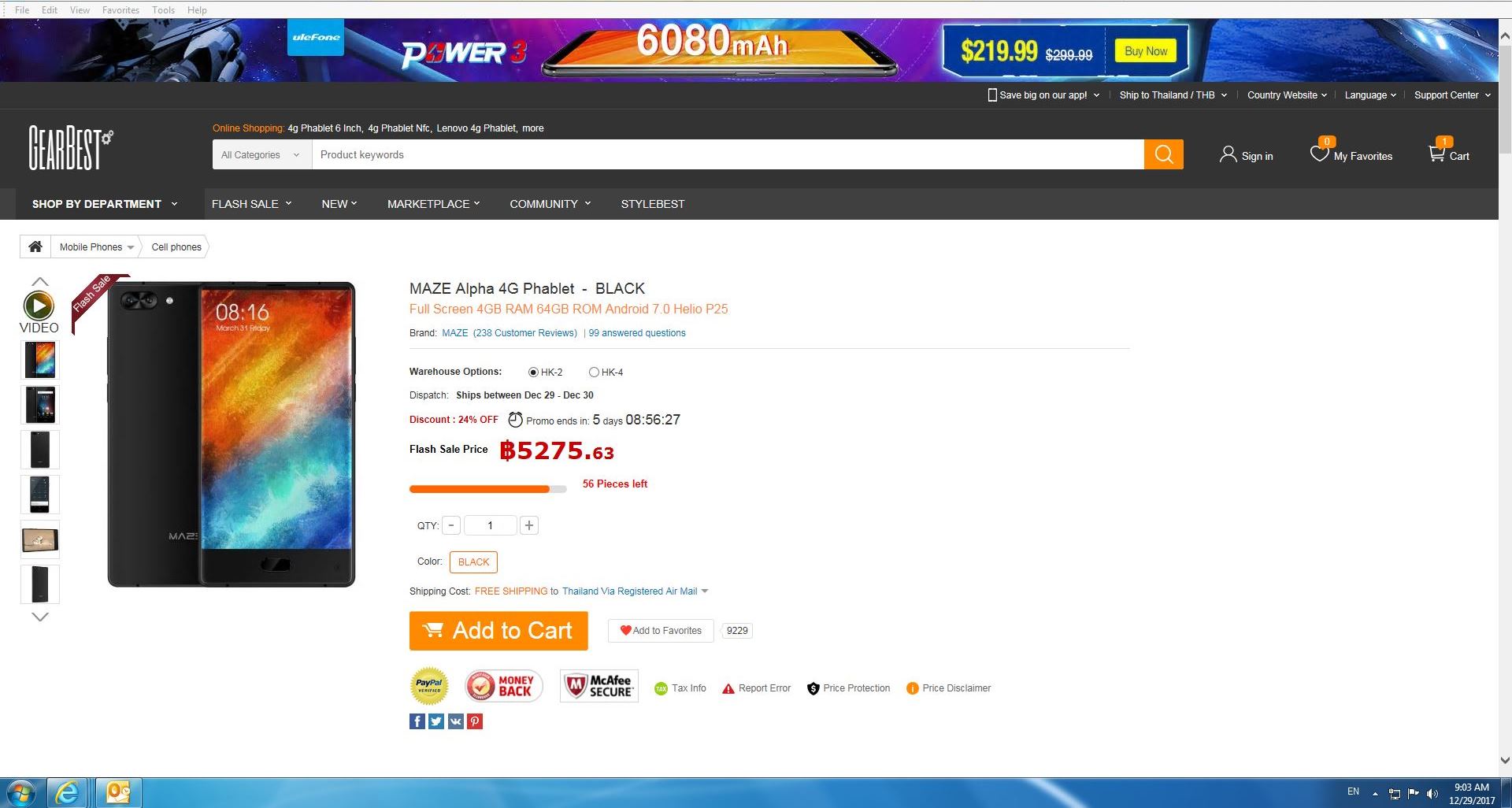
Task: Click the Product keywords search field
Action: [728, 154]
